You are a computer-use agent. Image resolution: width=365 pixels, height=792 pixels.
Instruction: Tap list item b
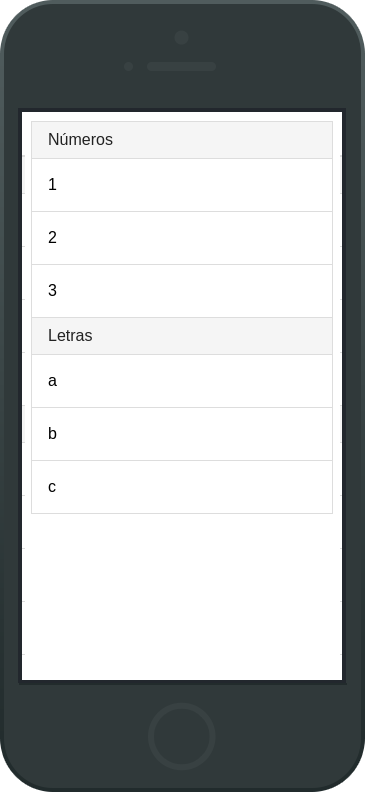(182, 434)
